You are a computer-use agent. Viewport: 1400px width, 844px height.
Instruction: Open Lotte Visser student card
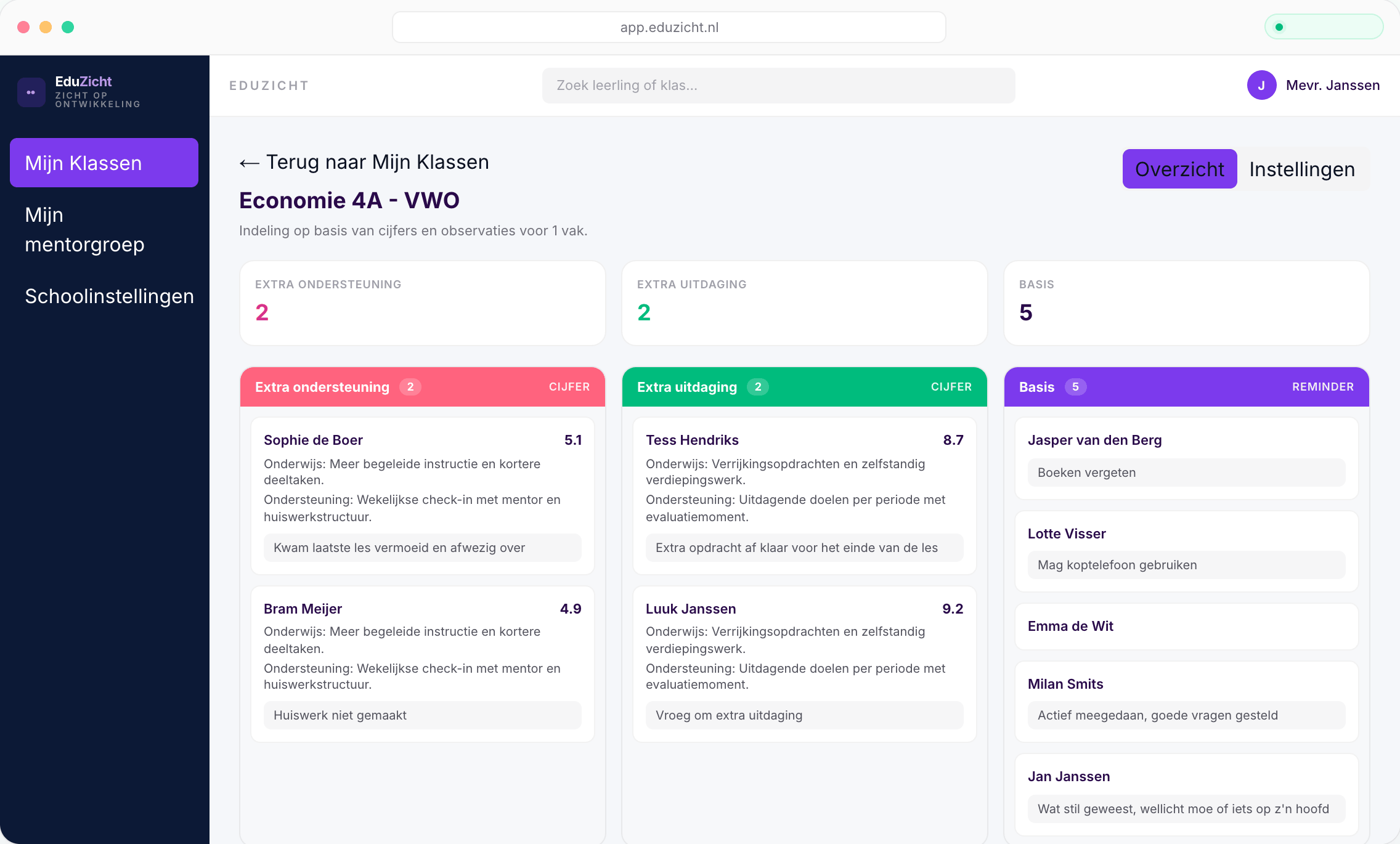point(1187,551)
